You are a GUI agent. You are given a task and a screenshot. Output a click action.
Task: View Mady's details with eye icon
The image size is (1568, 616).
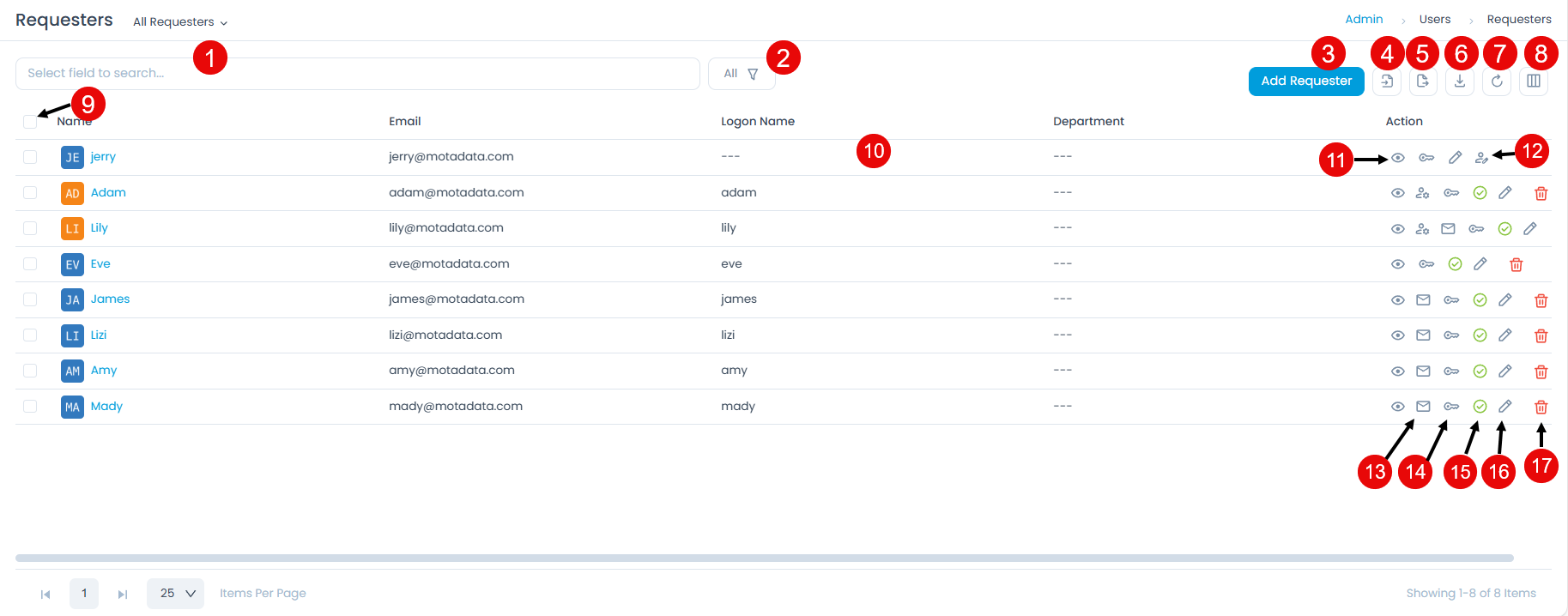tap(1398, 407)
